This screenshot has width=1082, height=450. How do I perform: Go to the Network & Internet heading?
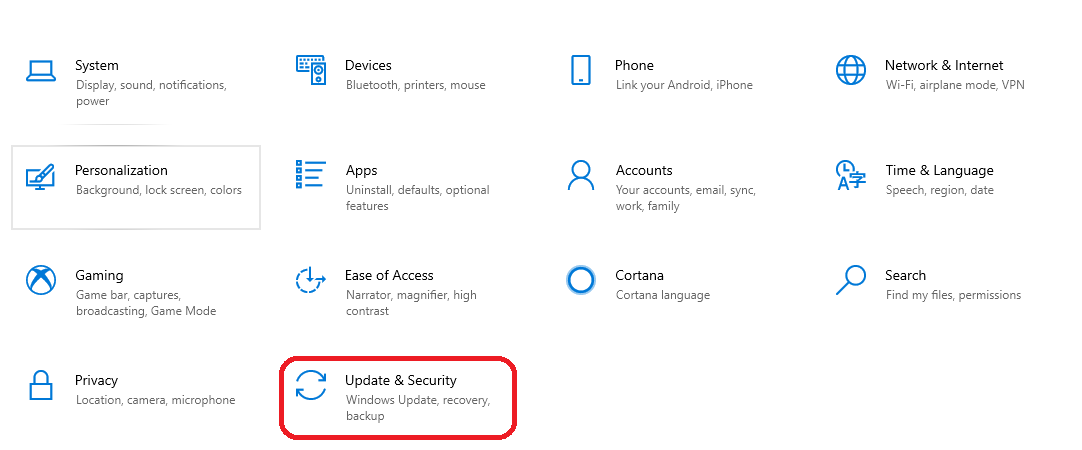coord(944,66)
